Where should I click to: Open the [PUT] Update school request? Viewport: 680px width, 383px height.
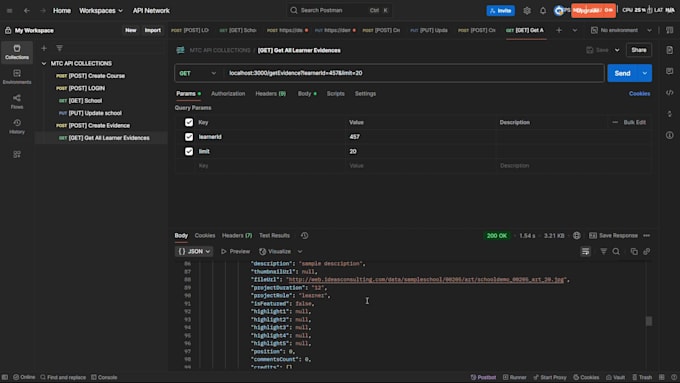pyautogui.click(x=90, y=113)
